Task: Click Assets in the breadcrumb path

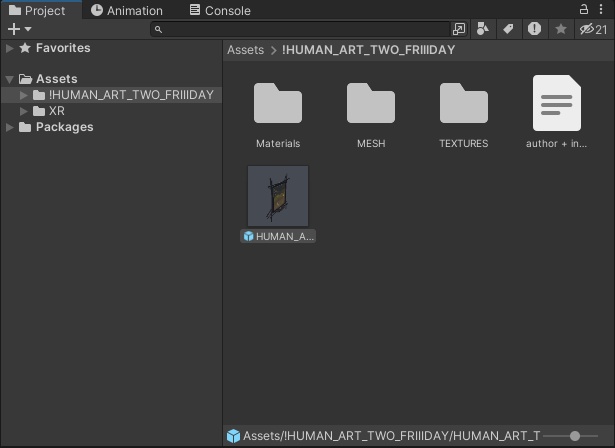Action: click(246, 50)
